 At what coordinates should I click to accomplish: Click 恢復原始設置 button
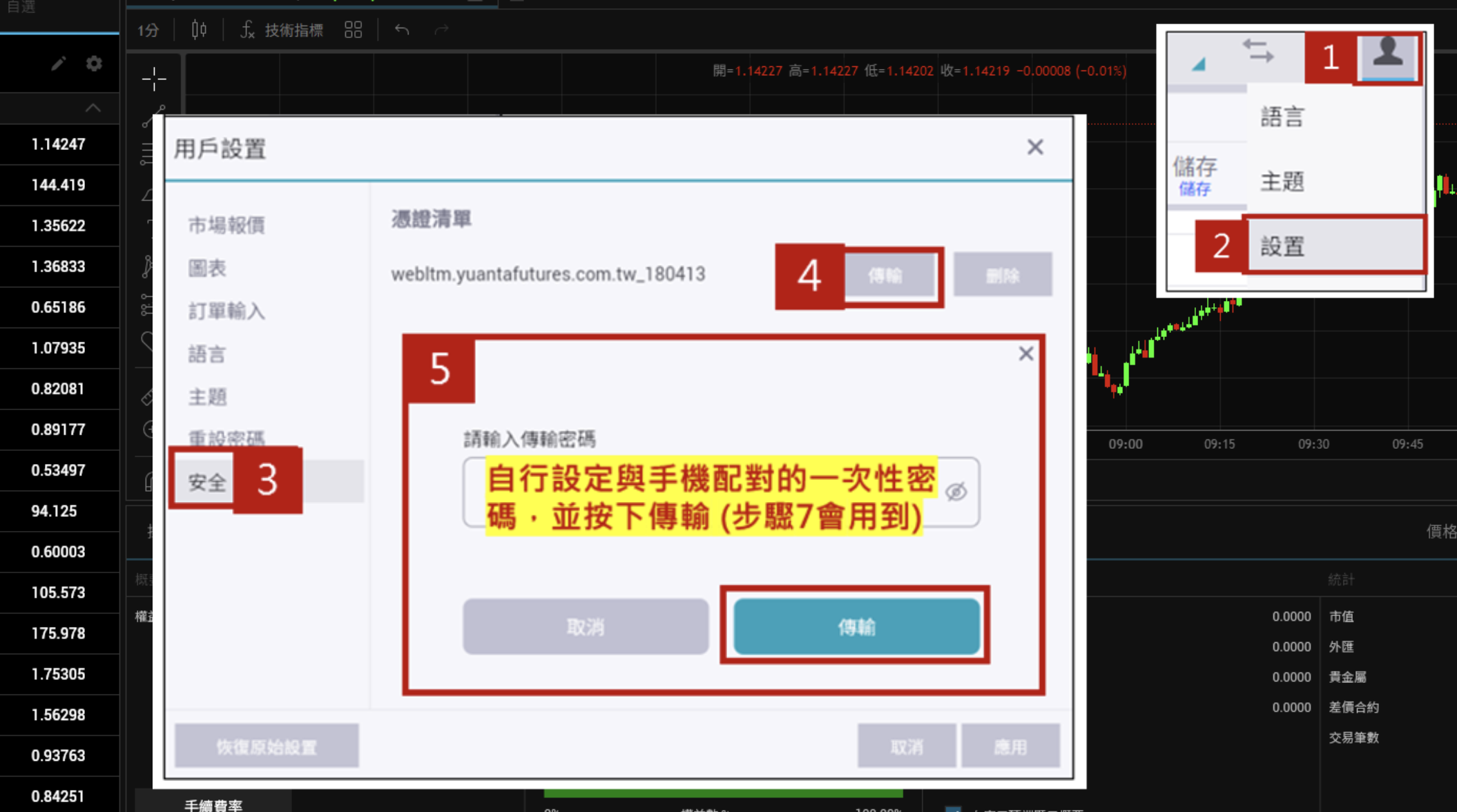[x=267, y=746]
